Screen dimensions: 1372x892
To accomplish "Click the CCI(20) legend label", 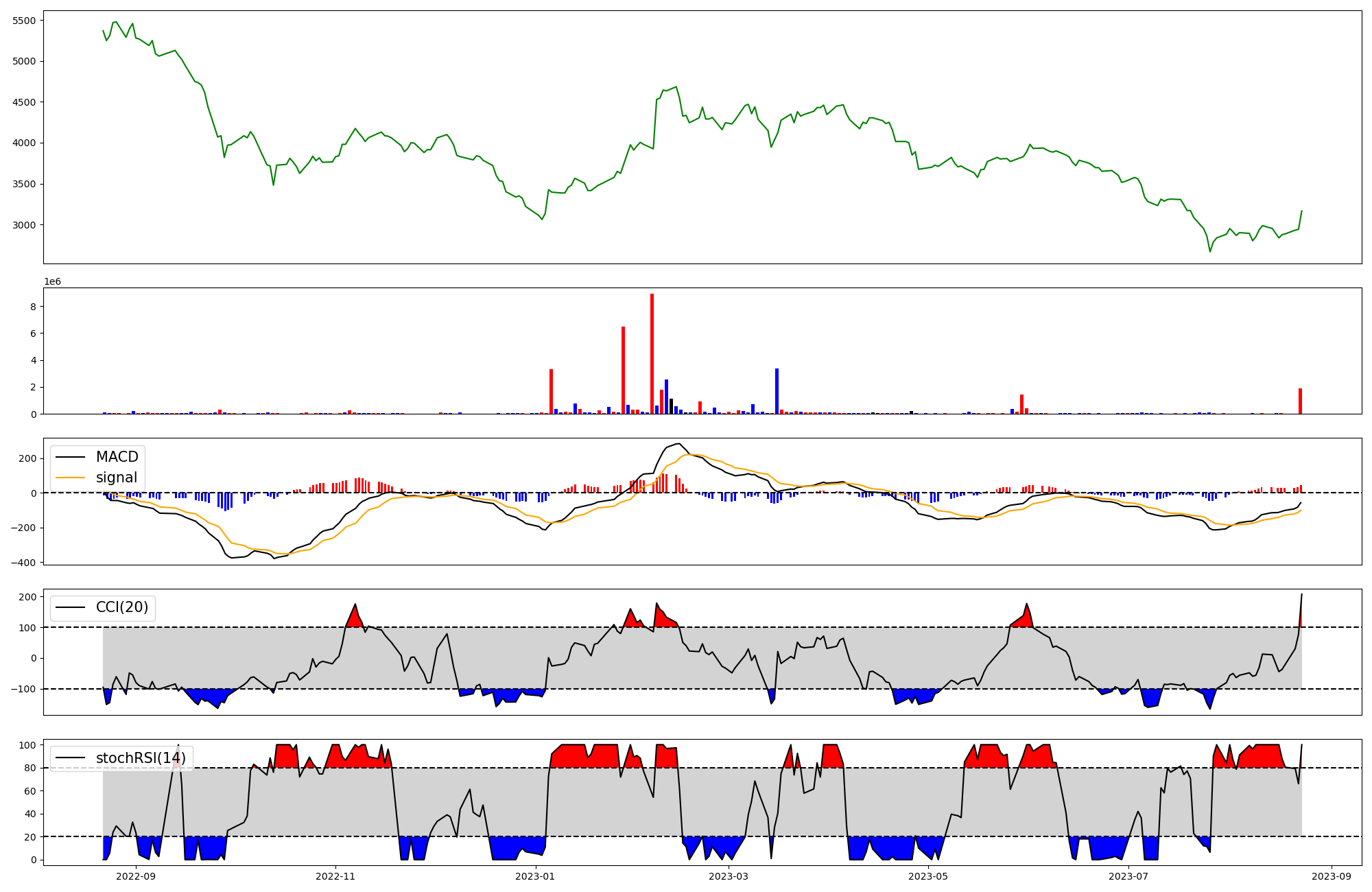I will (121, 607).
